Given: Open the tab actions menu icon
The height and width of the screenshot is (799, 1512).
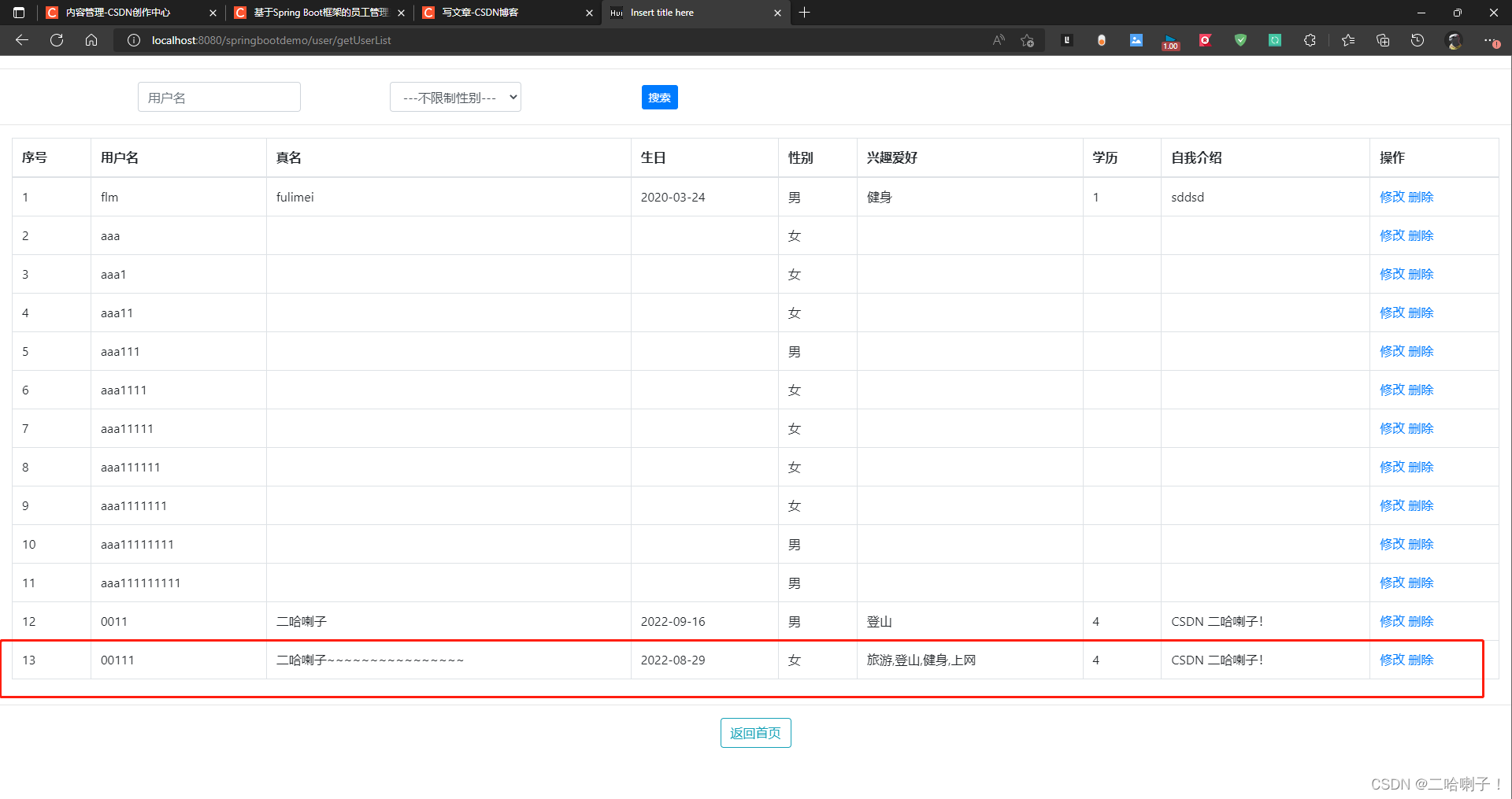Looking at the screenshot, I should coord(19,13).
